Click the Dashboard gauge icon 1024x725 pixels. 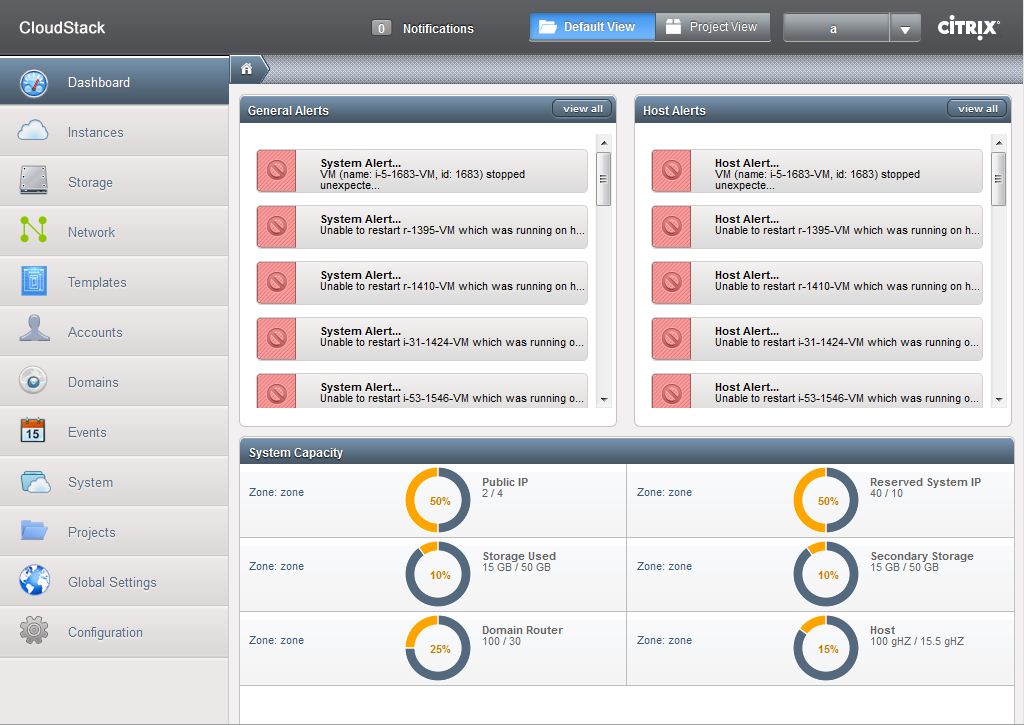pos(33,83)
